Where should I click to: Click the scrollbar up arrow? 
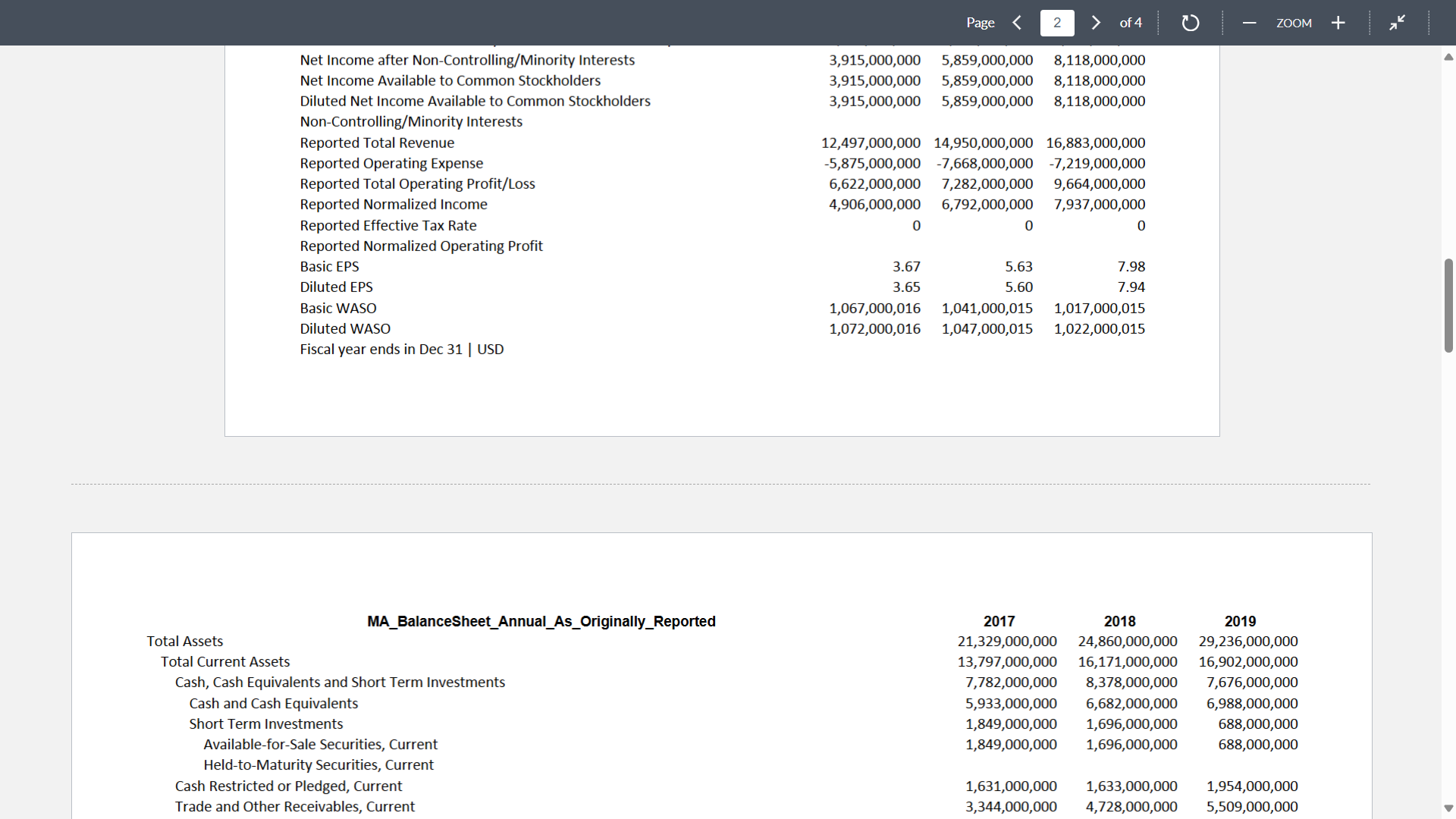click(1448, 57)
